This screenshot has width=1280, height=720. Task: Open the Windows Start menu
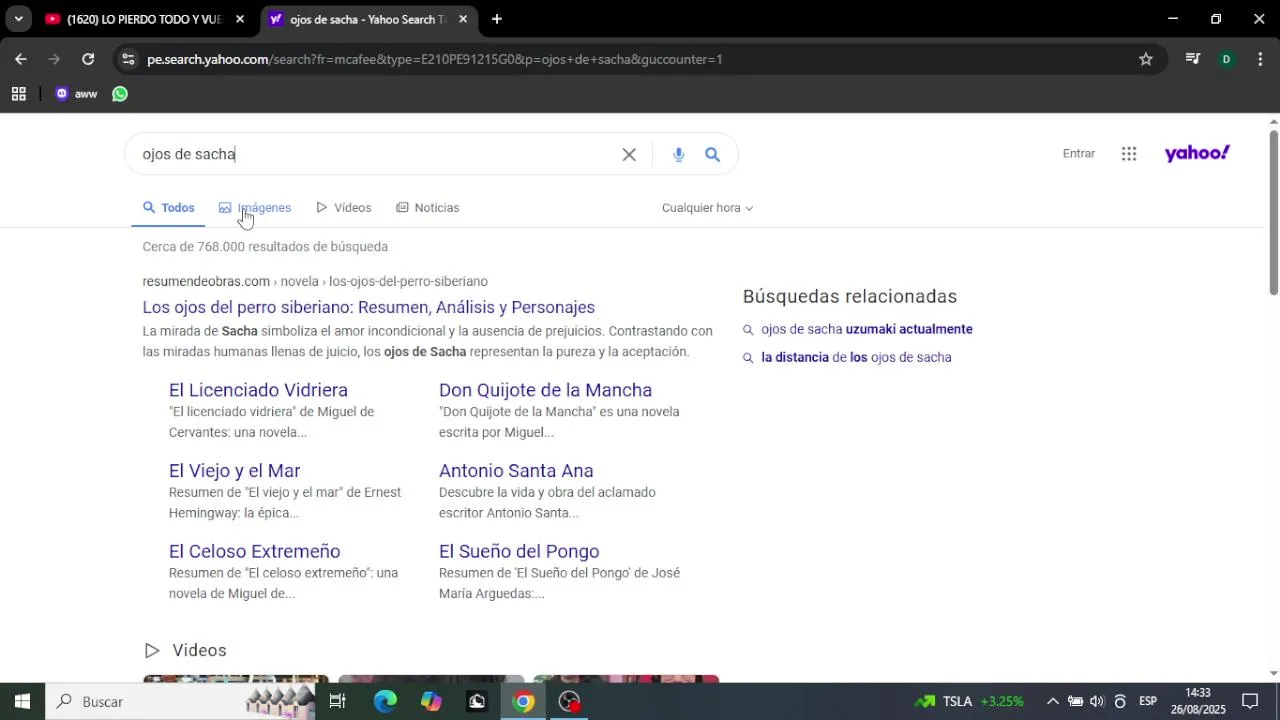[x=22, y=702]
